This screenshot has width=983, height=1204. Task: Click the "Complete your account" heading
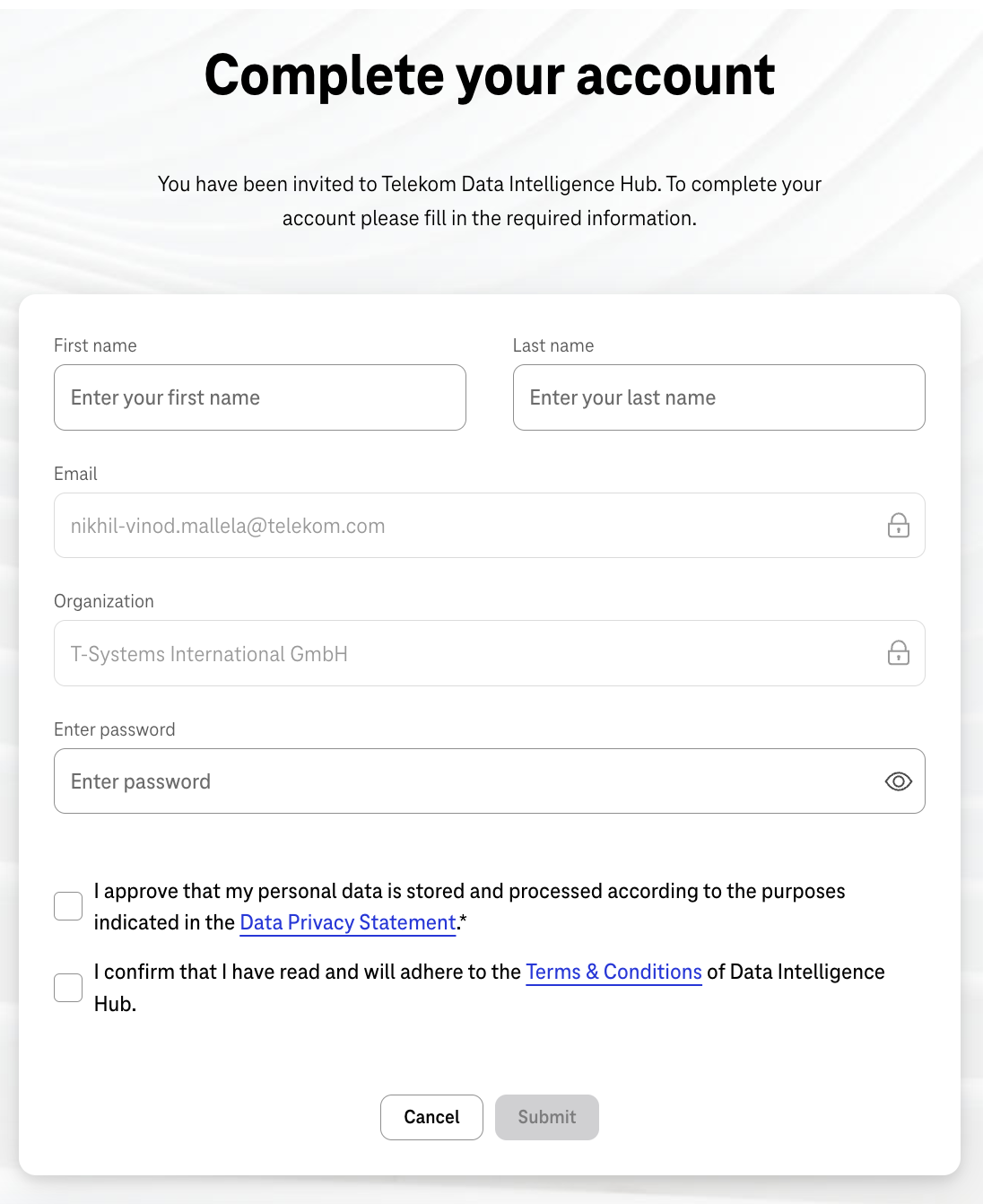[490, 75]
